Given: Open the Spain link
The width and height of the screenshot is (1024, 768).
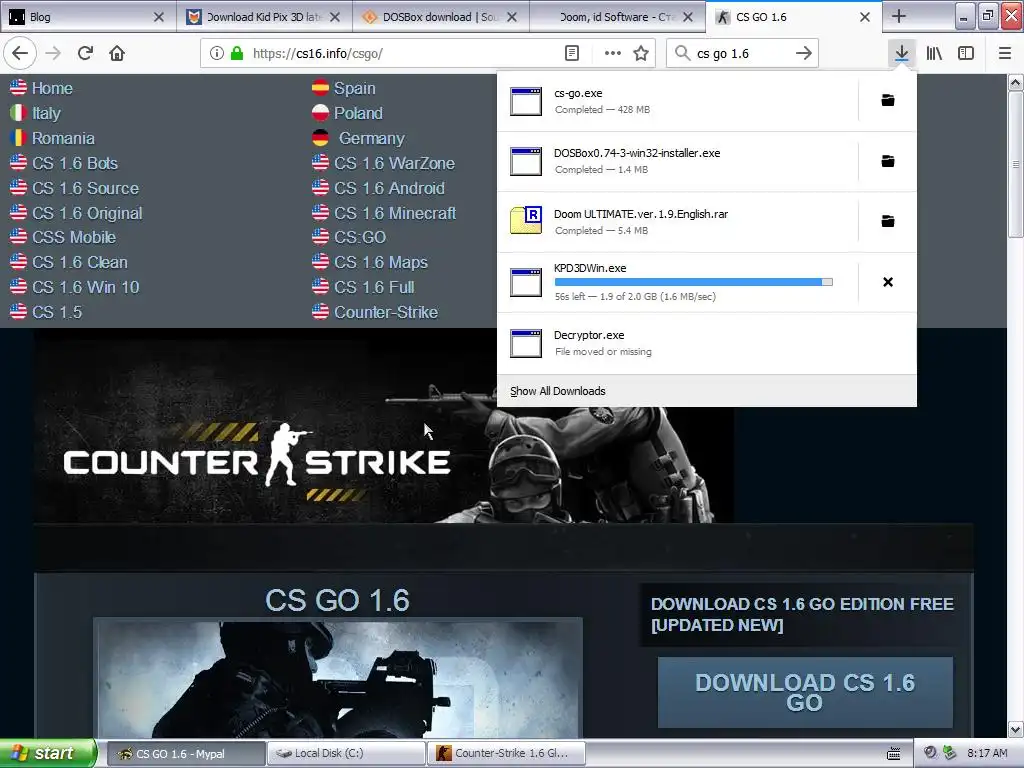Looking at the screenshot, I should tap(355, 88).
